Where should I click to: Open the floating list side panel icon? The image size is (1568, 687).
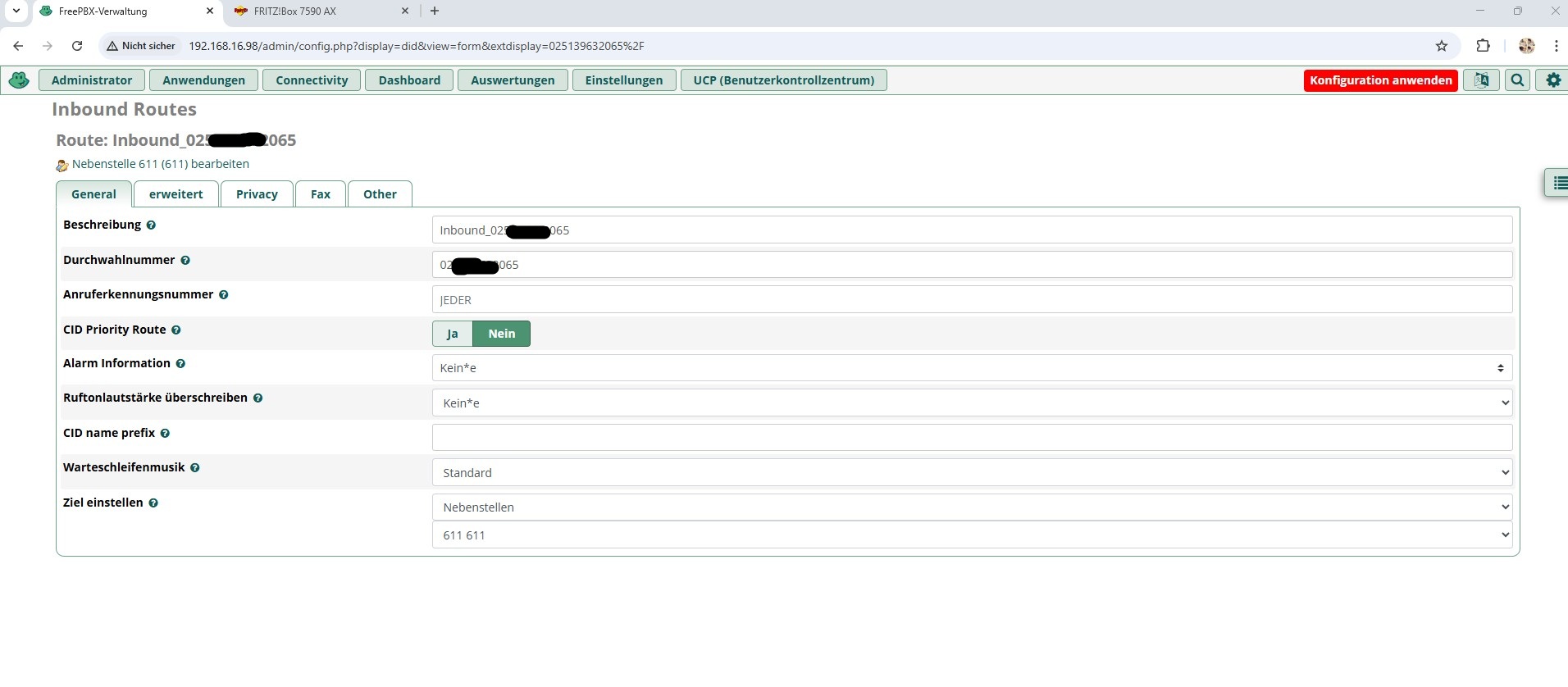1558,183
